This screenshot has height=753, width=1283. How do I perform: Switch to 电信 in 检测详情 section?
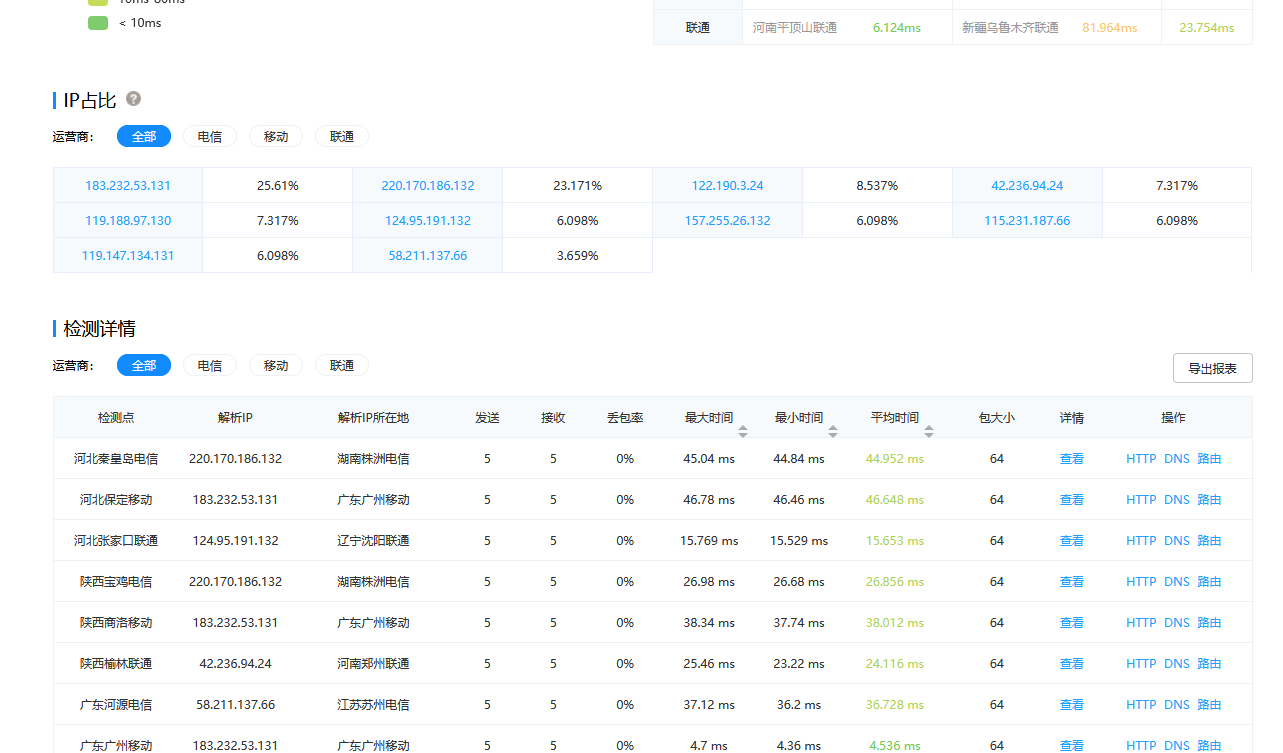[210, 365]
